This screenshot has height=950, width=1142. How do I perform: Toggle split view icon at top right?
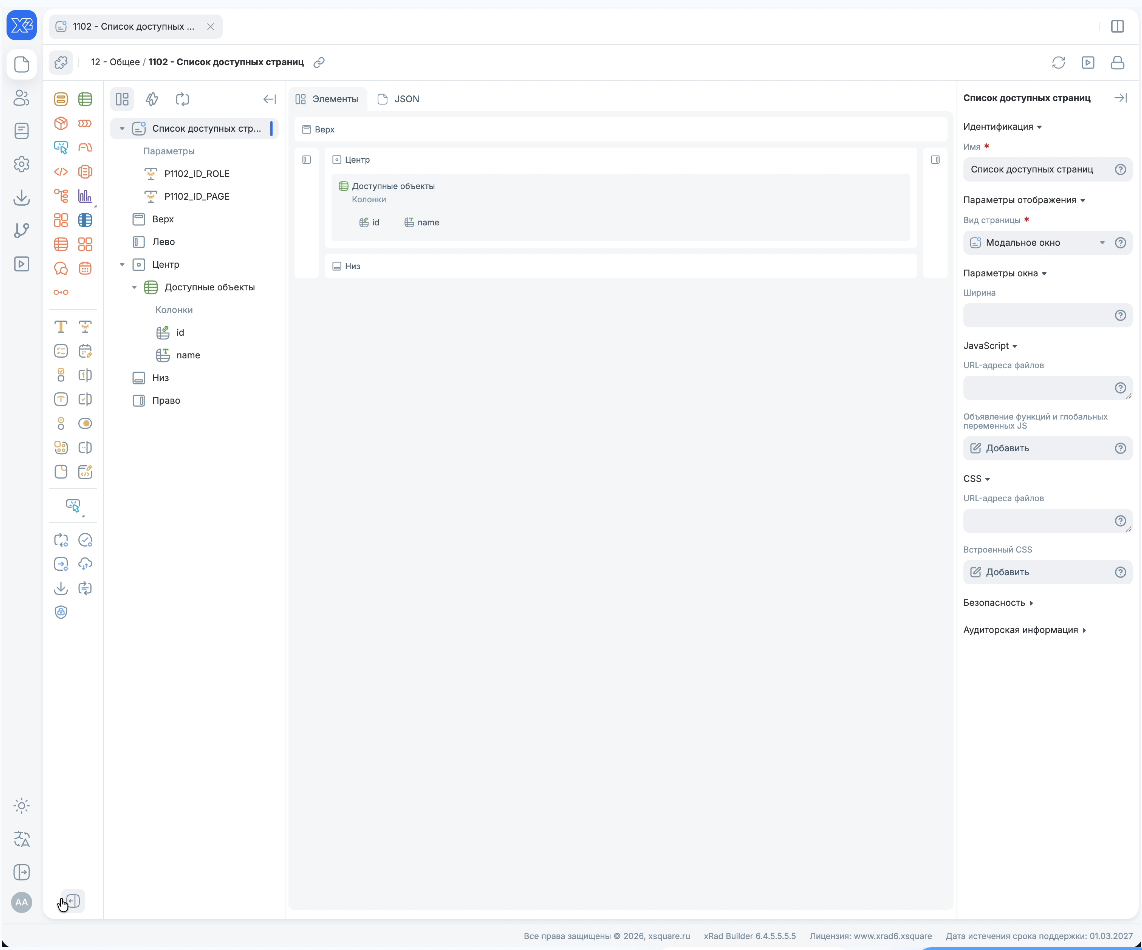(1117, 26)
